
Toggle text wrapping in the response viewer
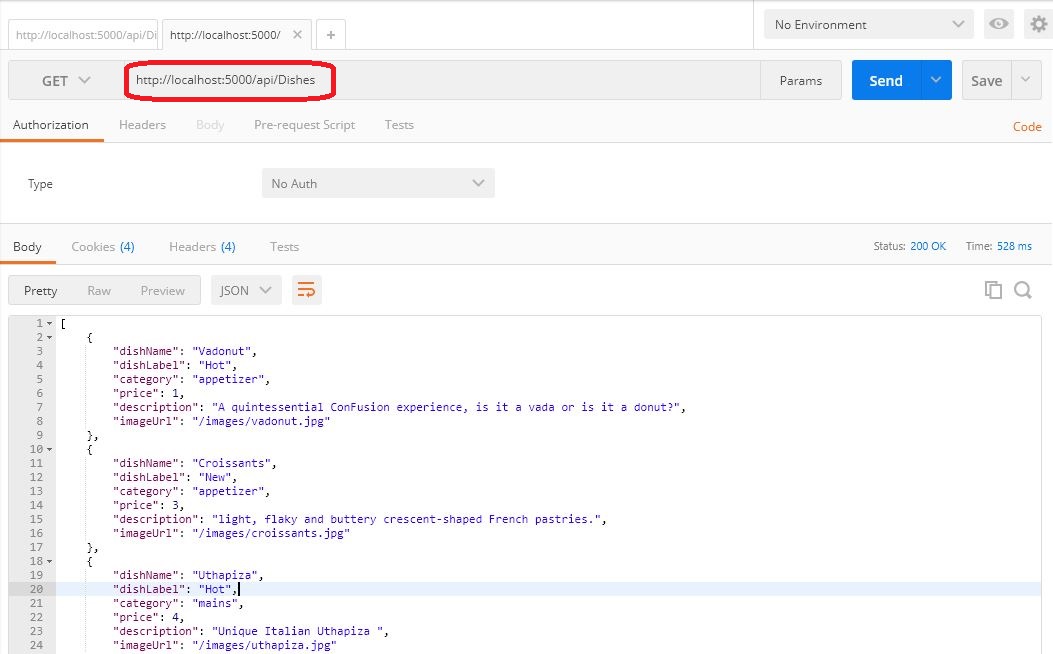pos(306,288)
